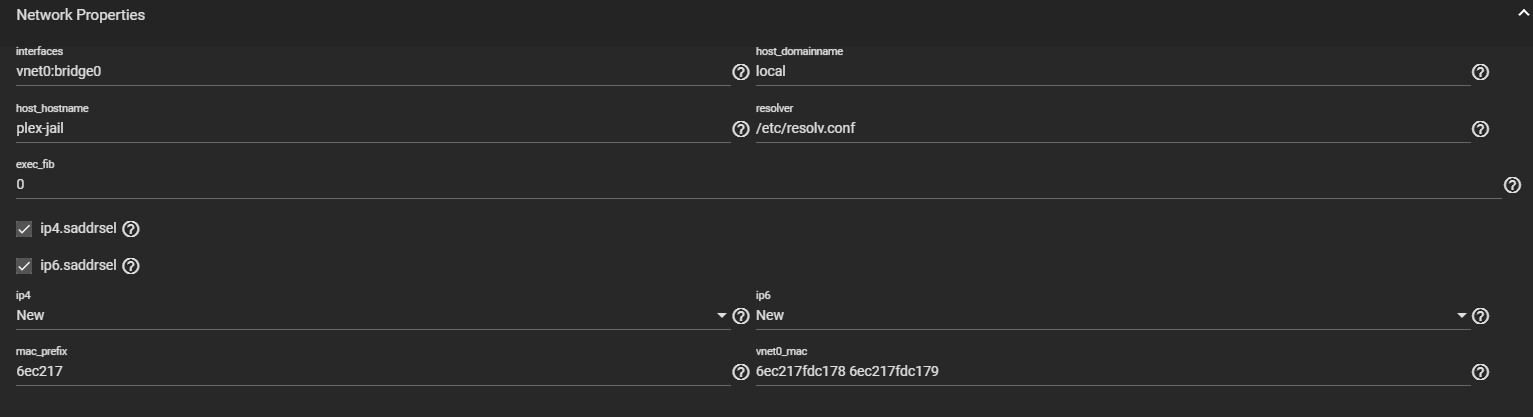View help tooltip for resolver field
Screen dimensions: 1533x417
tap(1480, 129)
